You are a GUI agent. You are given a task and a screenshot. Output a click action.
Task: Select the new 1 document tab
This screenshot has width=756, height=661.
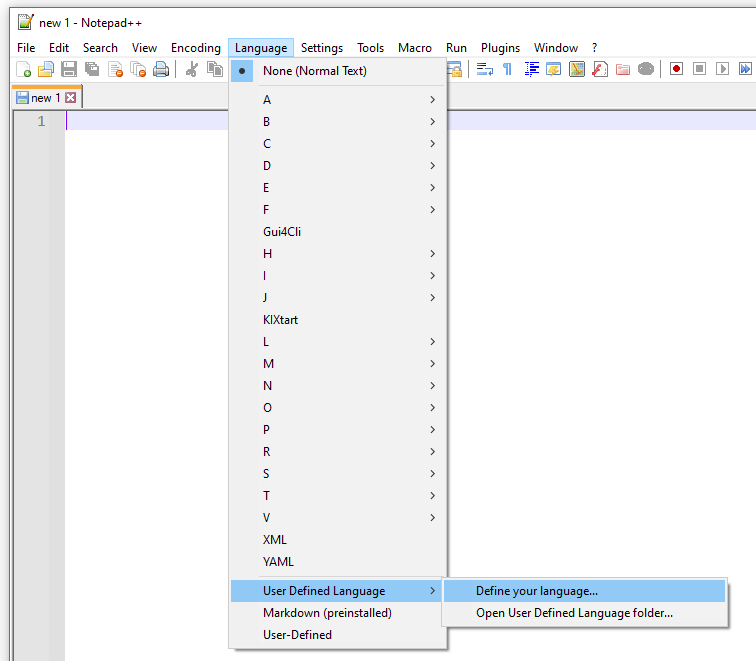[47, 97]
